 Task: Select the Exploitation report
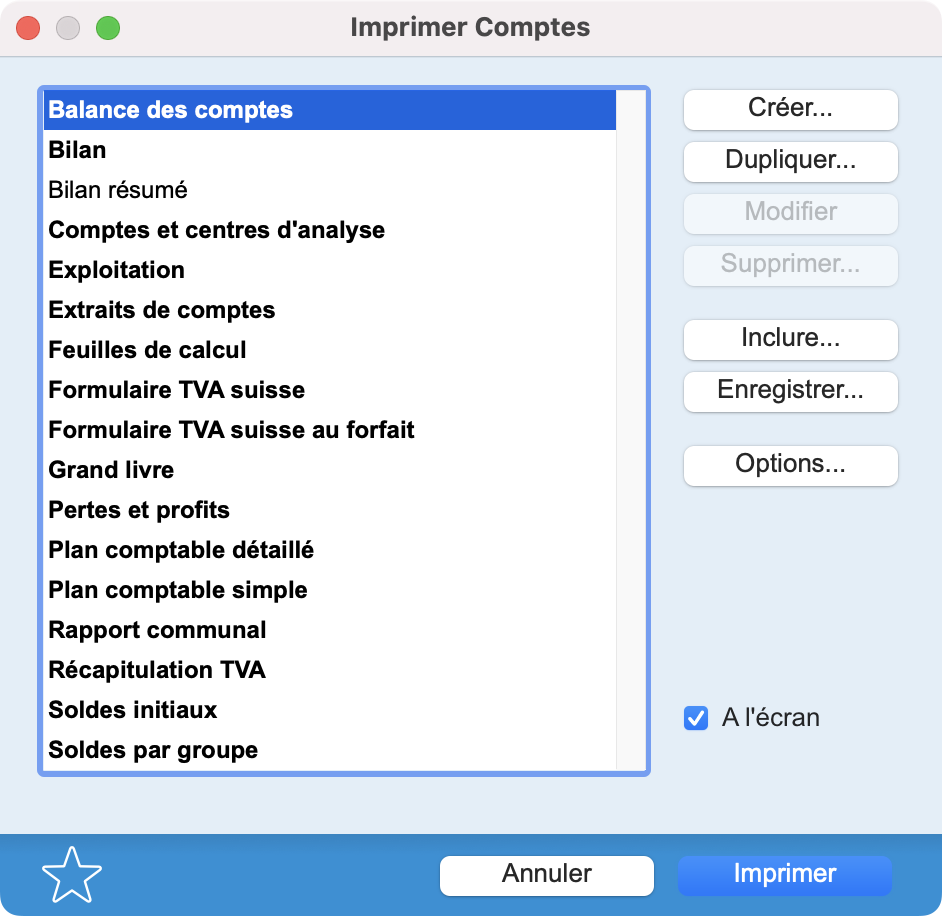[x=330, y=270]
